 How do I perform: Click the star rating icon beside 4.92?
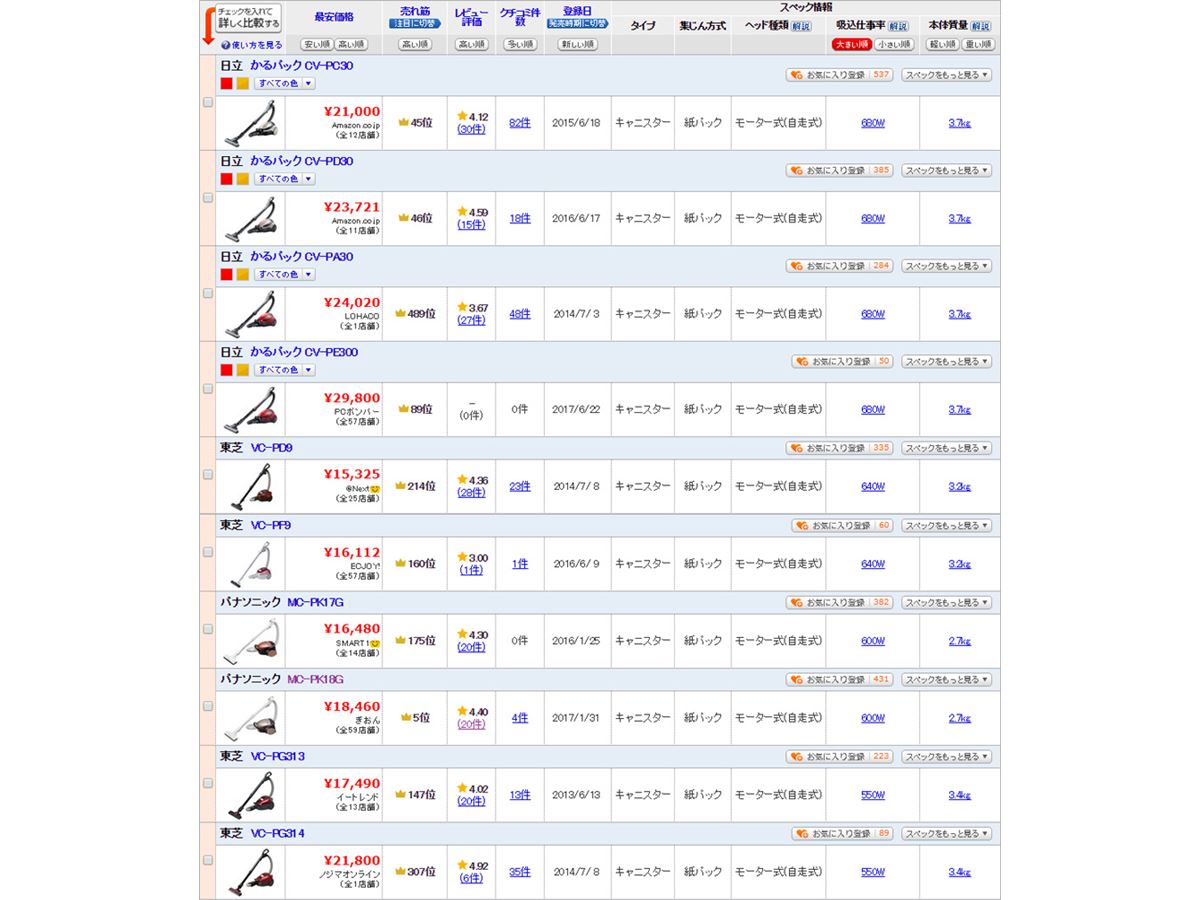[x=462, y=866]
